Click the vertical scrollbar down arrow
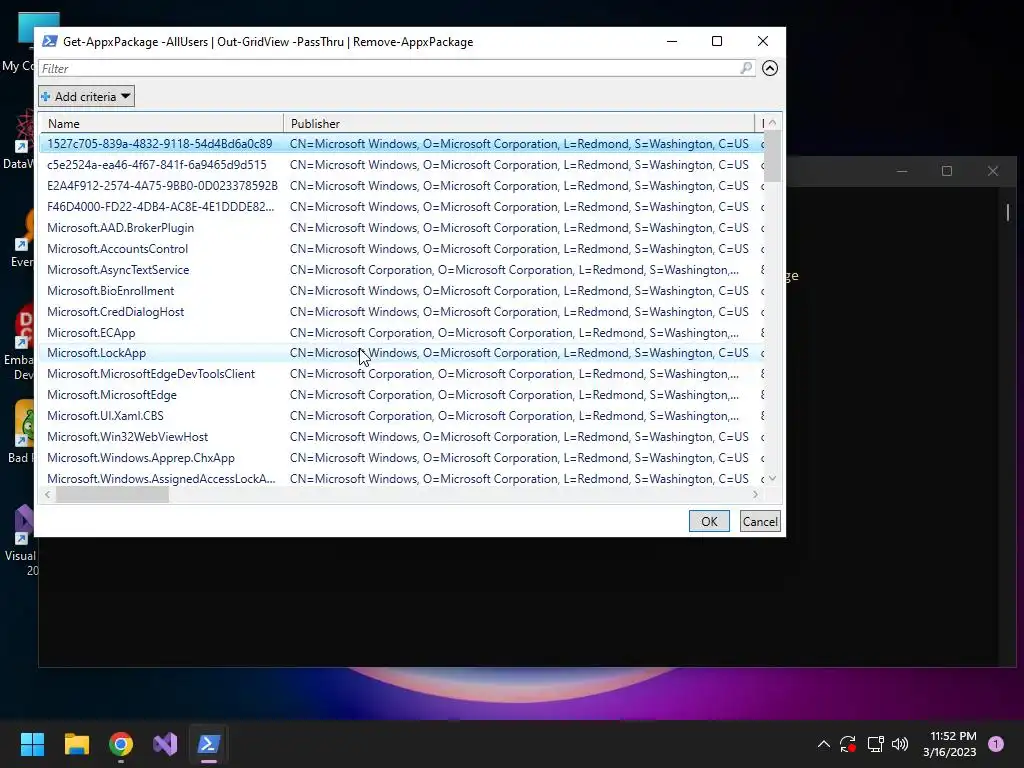1024x768 pixels. (773, 478)
